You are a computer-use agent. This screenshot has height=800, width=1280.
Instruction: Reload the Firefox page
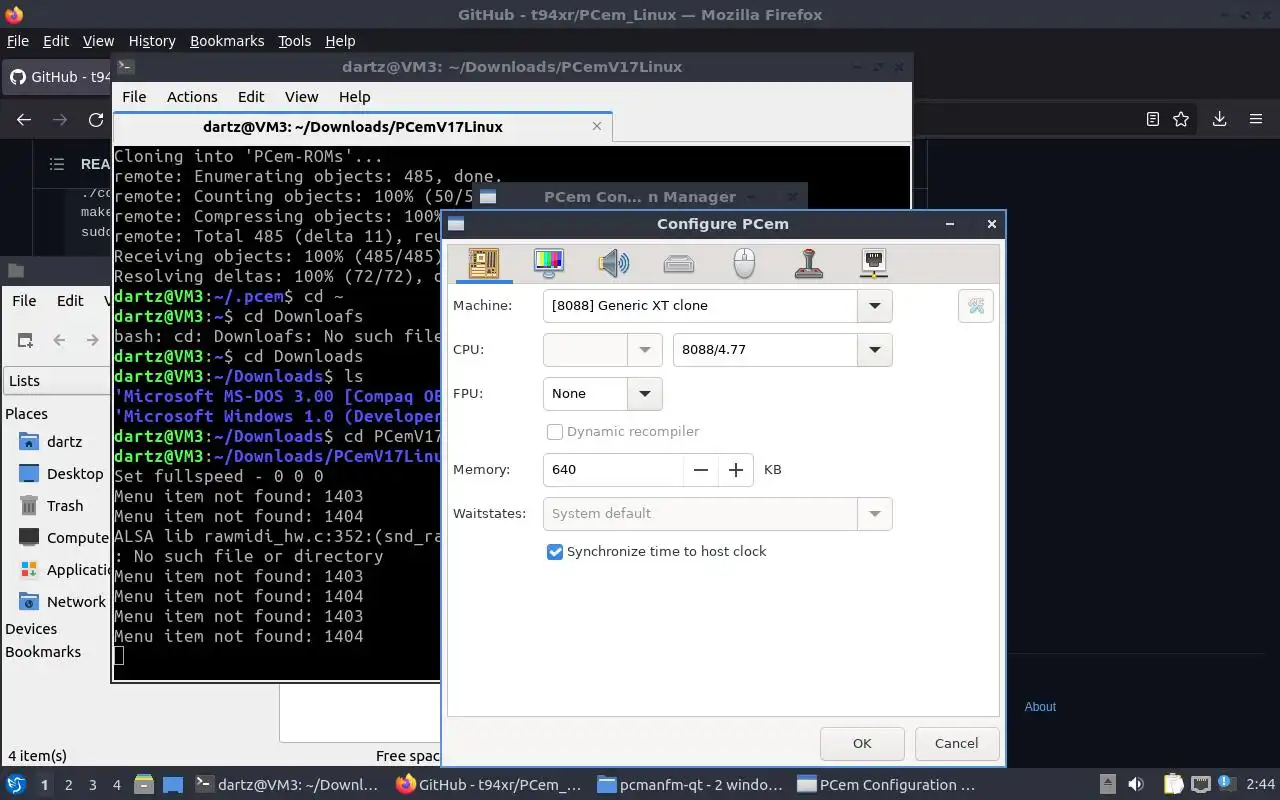point(96,119)
